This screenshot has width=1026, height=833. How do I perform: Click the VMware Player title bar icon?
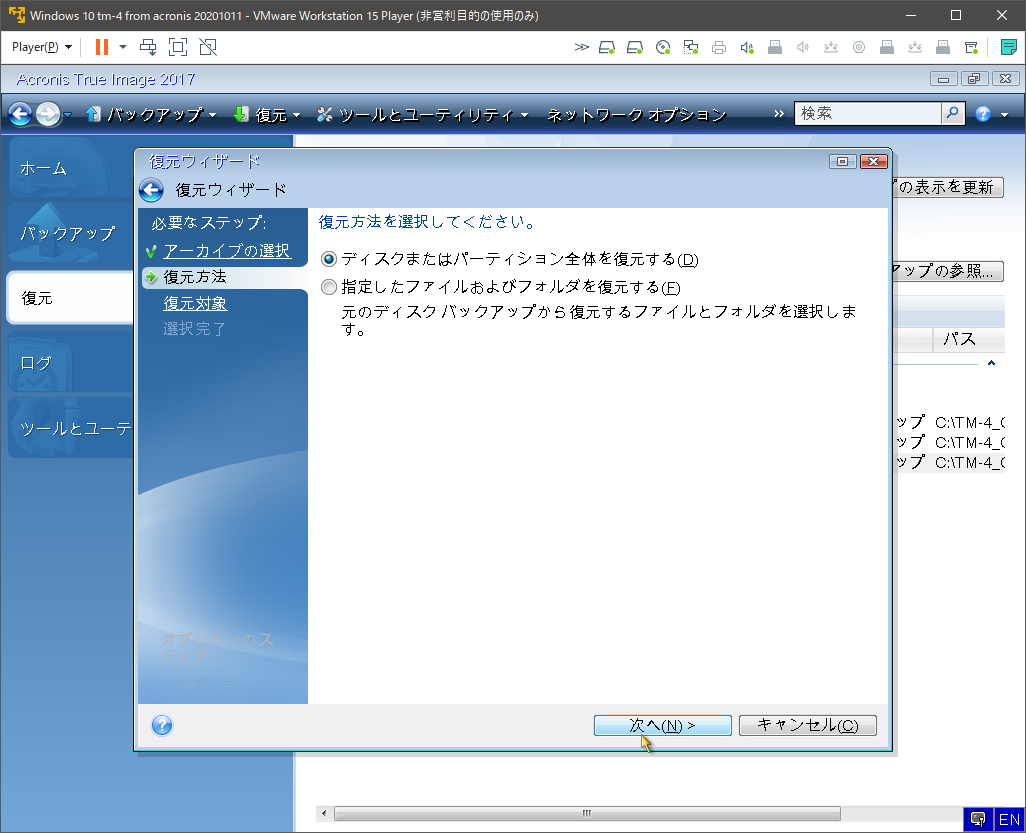point(17,15)
